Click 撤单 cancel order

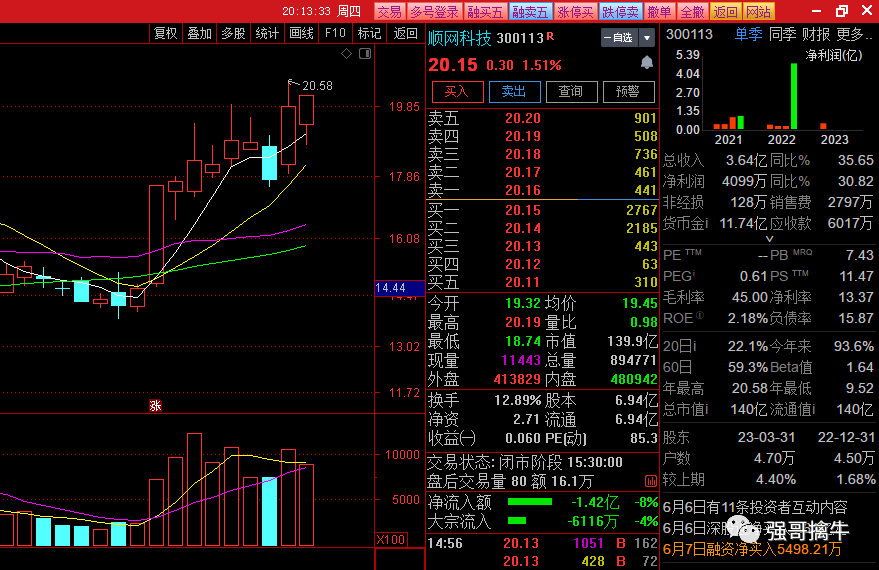pos(659,12)
